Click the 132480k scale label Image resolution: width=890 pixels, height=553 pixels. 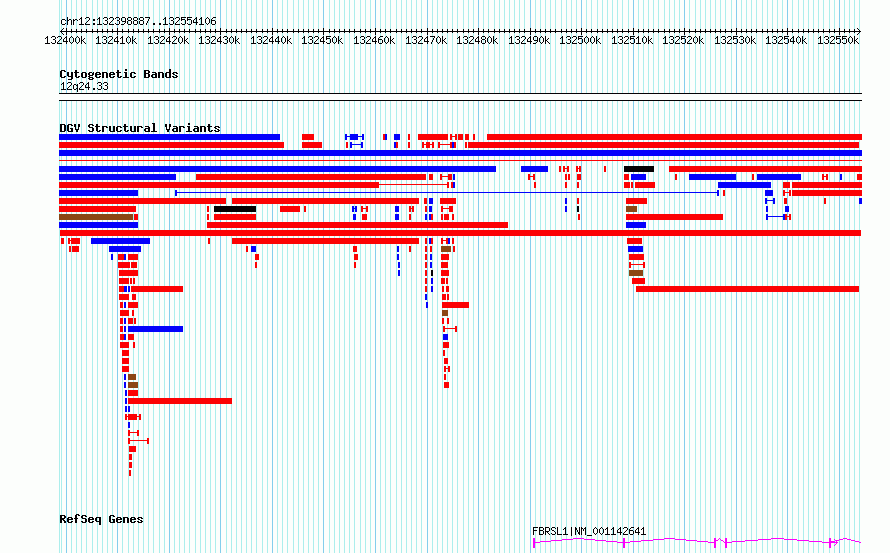pos(477,40)
